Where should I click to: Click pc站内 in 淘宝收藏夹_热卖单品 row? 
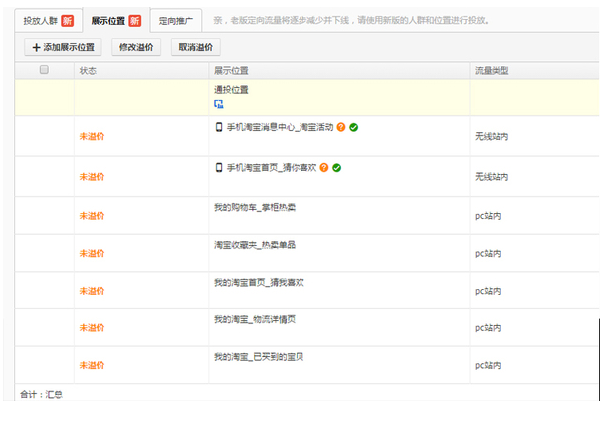point(488,254)
